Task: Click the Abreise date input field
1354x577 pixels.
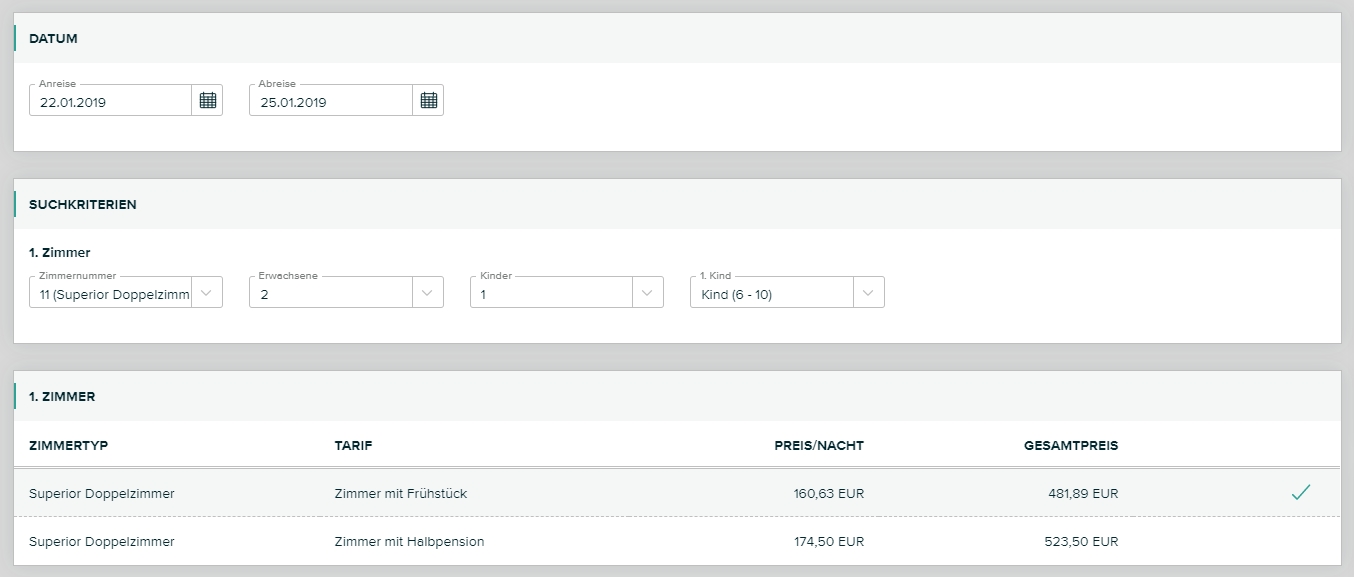Action: coord(330,101)
